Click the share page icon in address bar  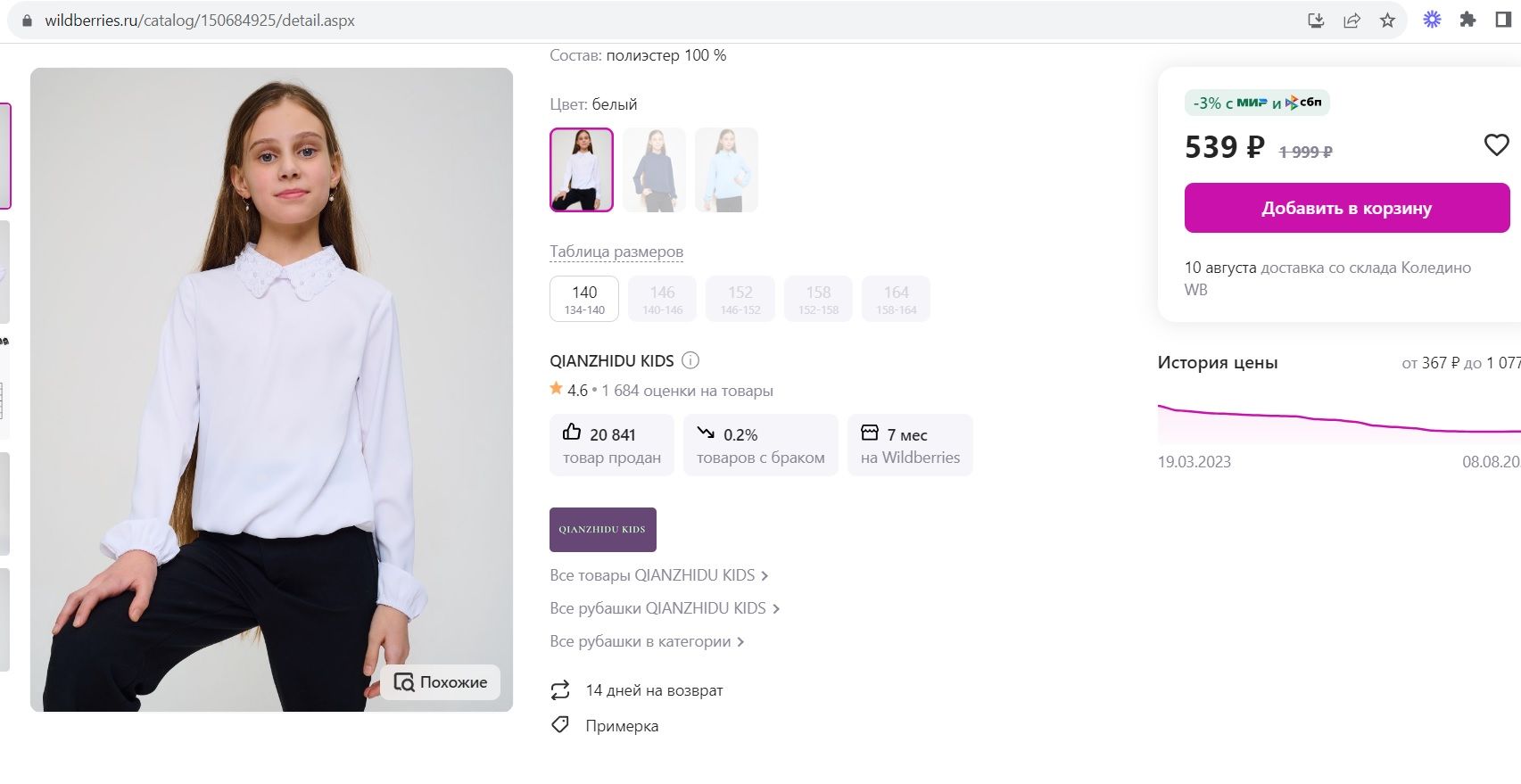pyautogui.click(x=1352, y=21)
